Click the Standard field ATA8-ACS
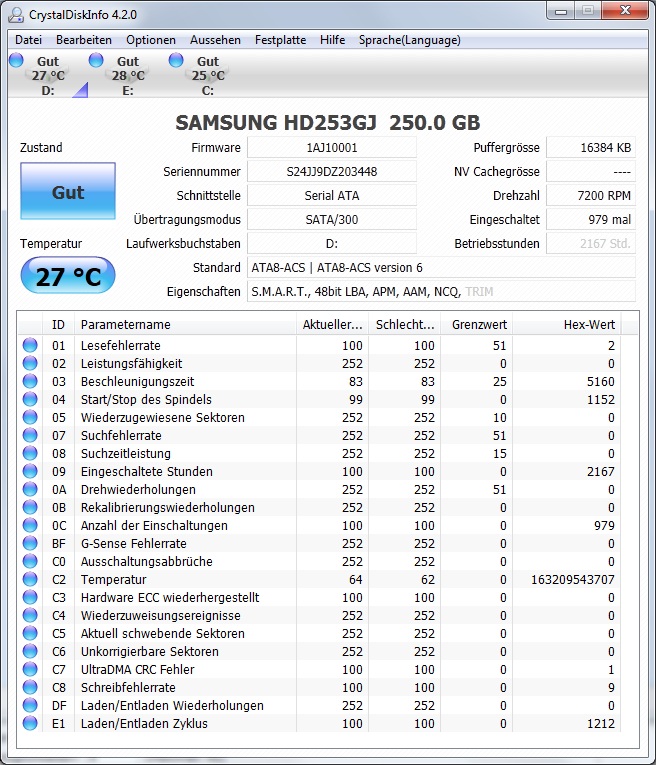Screen dimensions: 656x765 tap(441, 267)
